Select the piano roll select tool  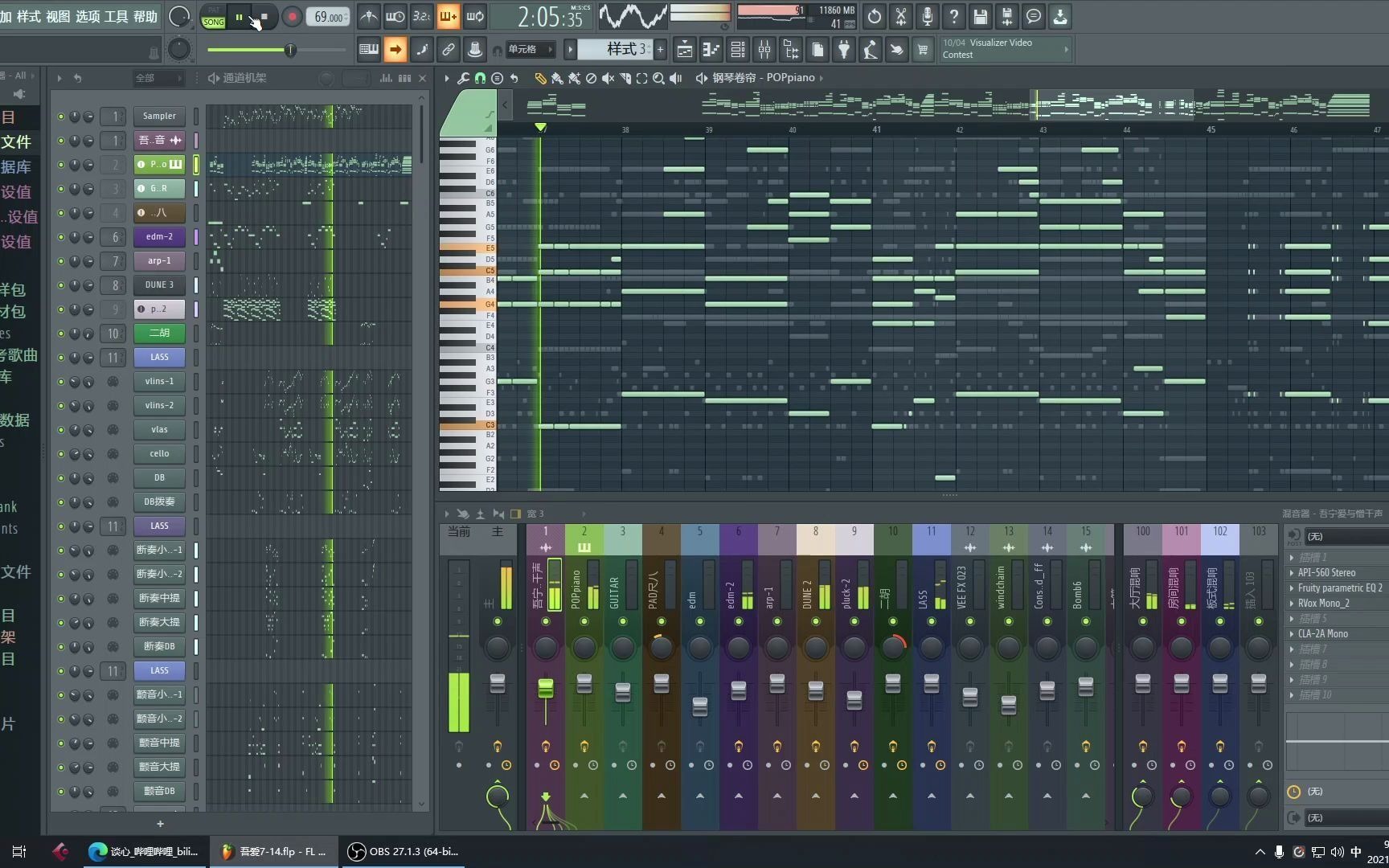pyautogui.click(x=641, y=78)
